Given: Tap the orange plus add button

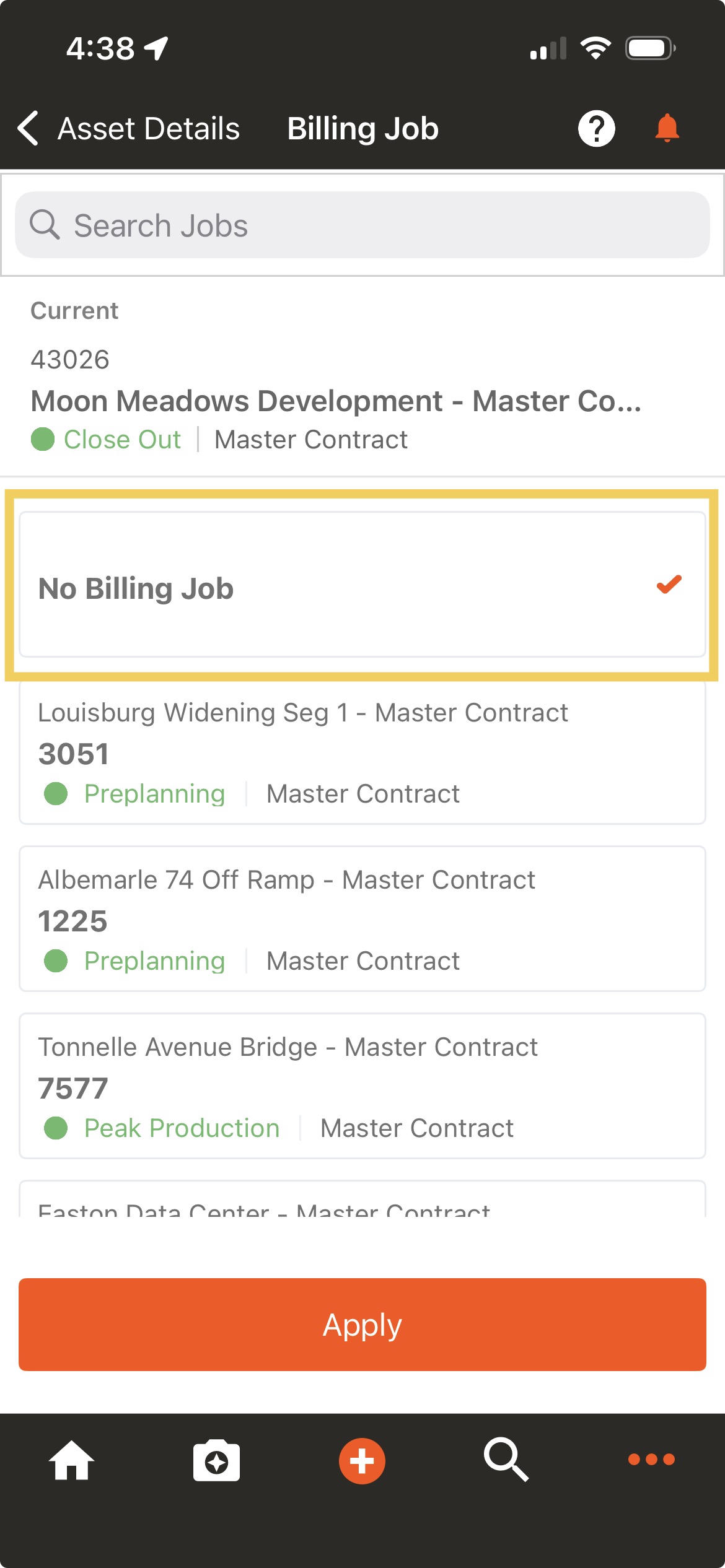Looking at the screenshot, I should click(x=362, y=1461).
